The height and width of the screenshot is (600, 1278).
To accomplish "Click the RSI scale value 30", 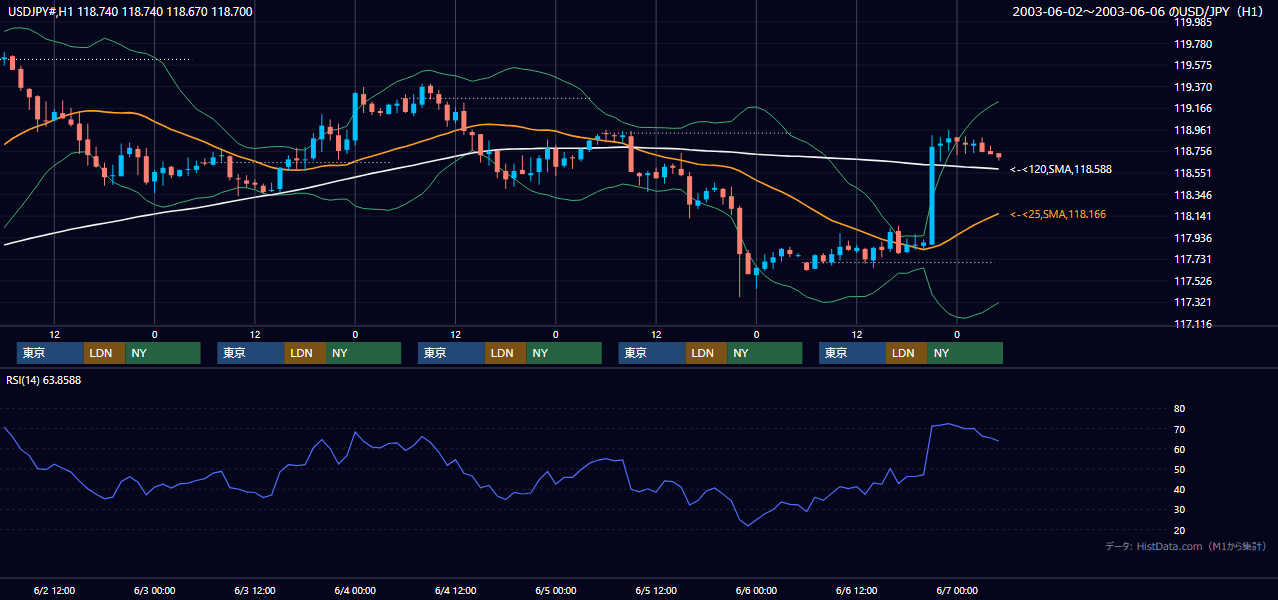I will click(x=1179, y=510).
